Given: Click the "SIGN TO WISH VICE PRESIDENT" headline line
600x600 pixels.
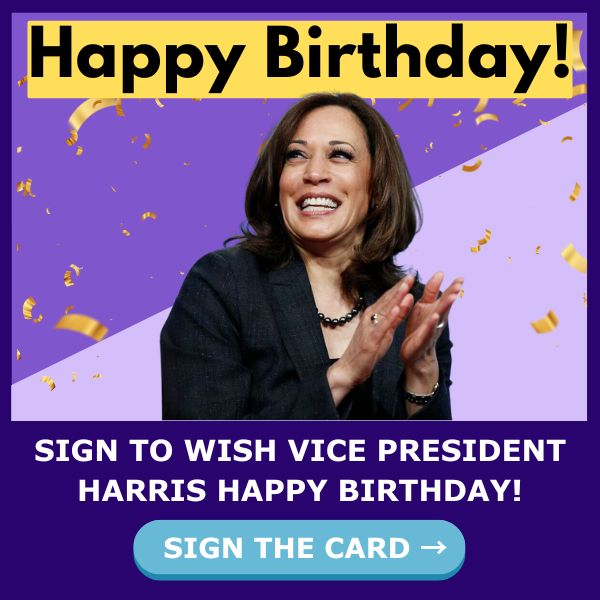Looking at the screenshot, I should 300,450.
